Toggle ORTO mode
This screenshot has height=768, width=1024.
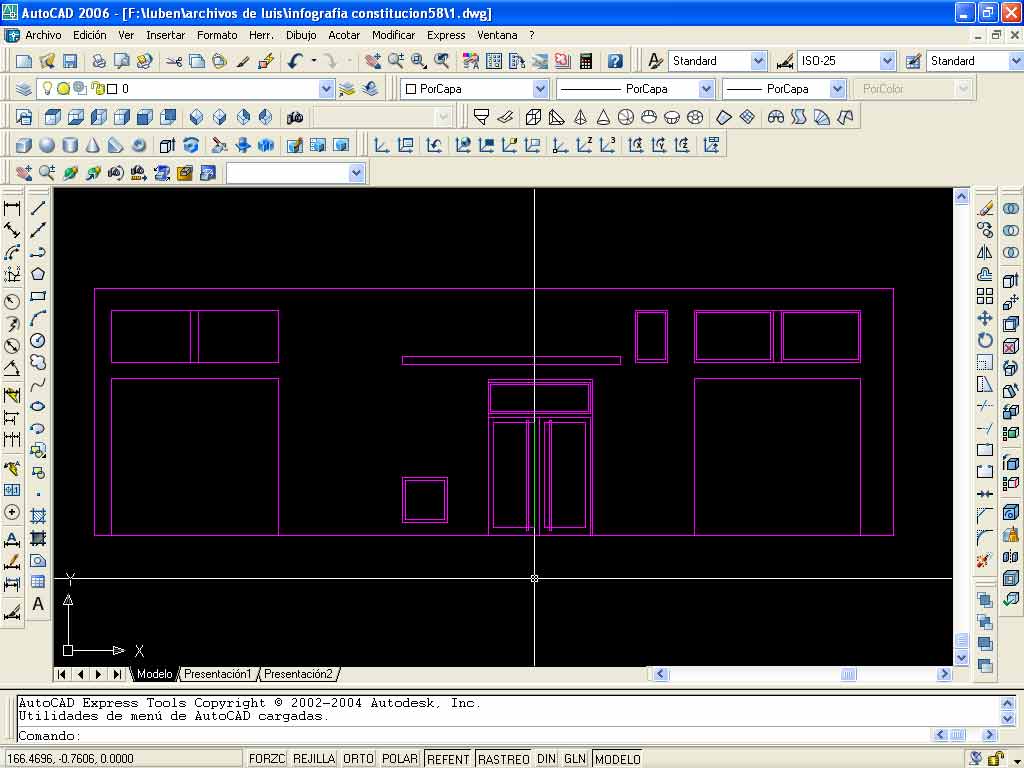point(358,759)
